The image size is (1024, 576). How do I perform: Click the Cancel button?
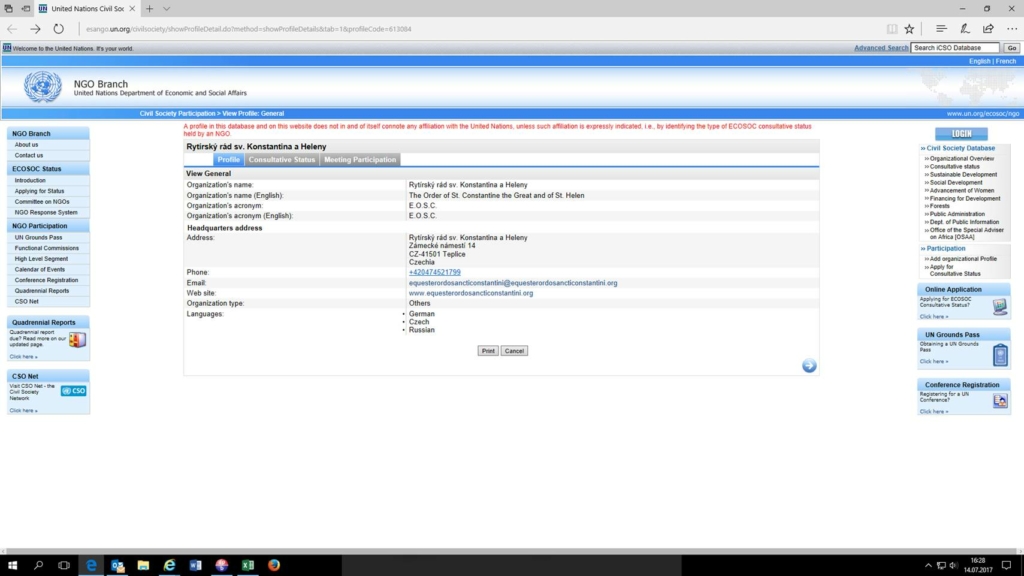coord(514,351)
